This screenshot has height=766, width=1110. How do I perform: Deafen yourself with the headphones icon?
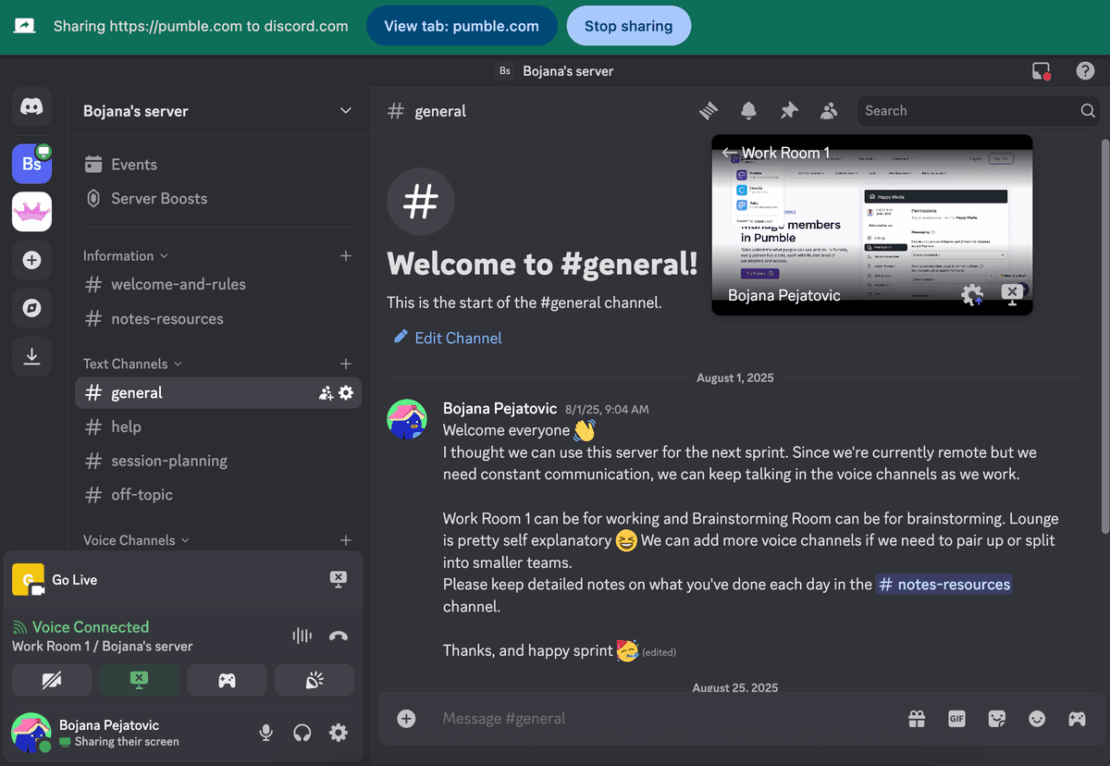(302, 733)
